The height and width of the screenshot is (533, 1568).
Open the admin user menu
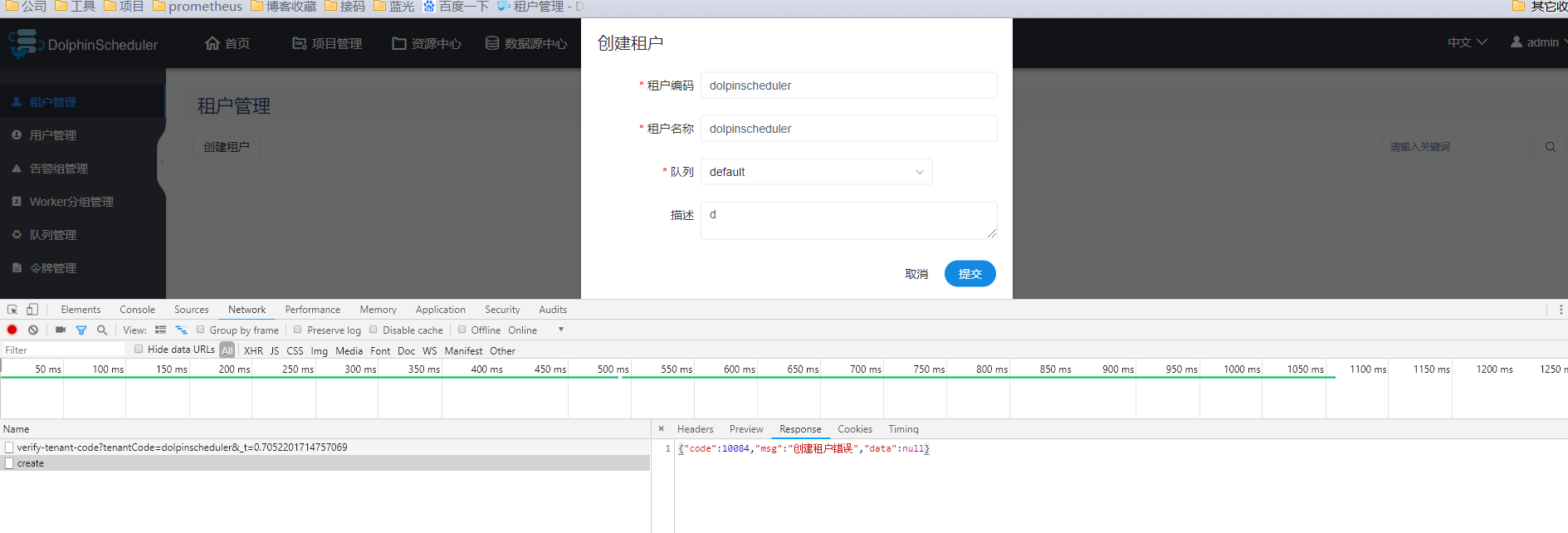point(1538,42)
